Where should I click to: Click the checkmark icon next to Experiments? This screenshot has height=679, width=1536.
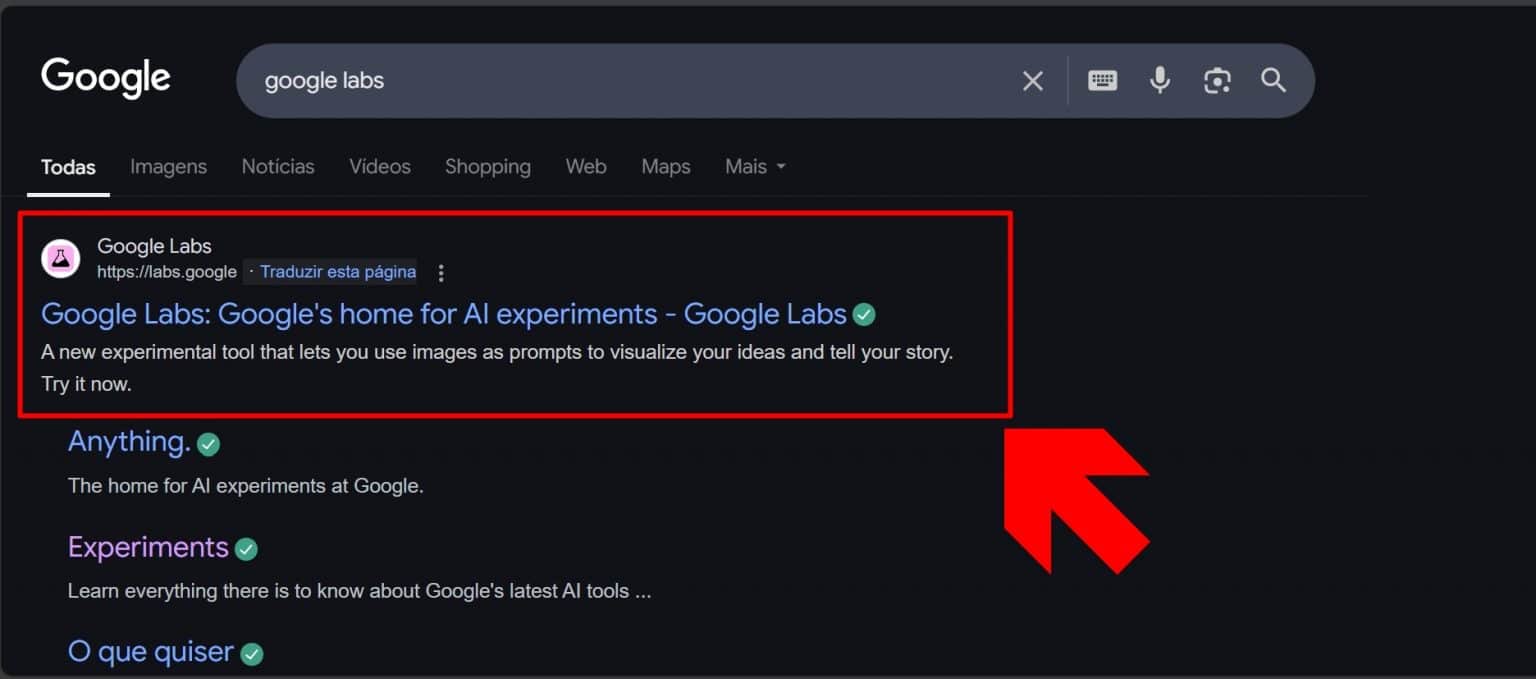(246, 548)
